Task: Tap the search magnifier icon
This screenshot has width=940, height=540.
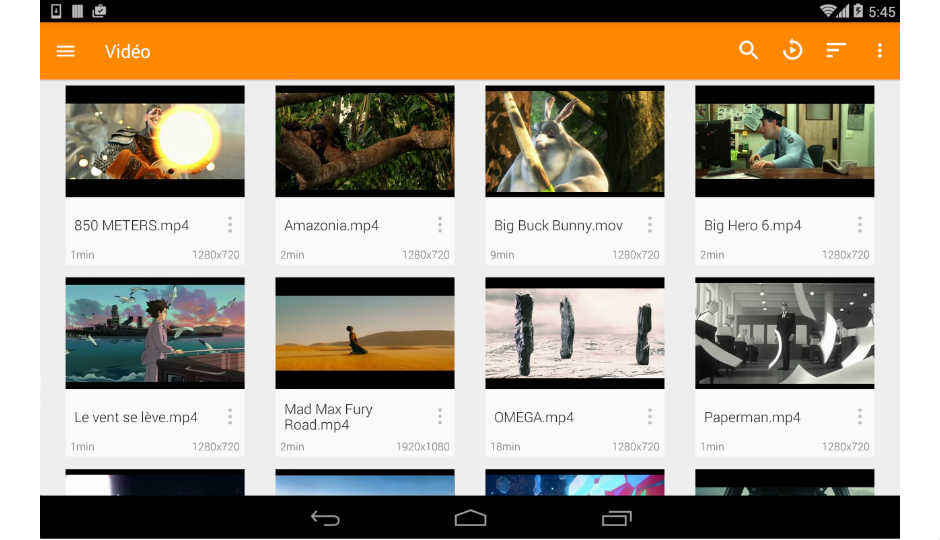Action: coord(748,50)
